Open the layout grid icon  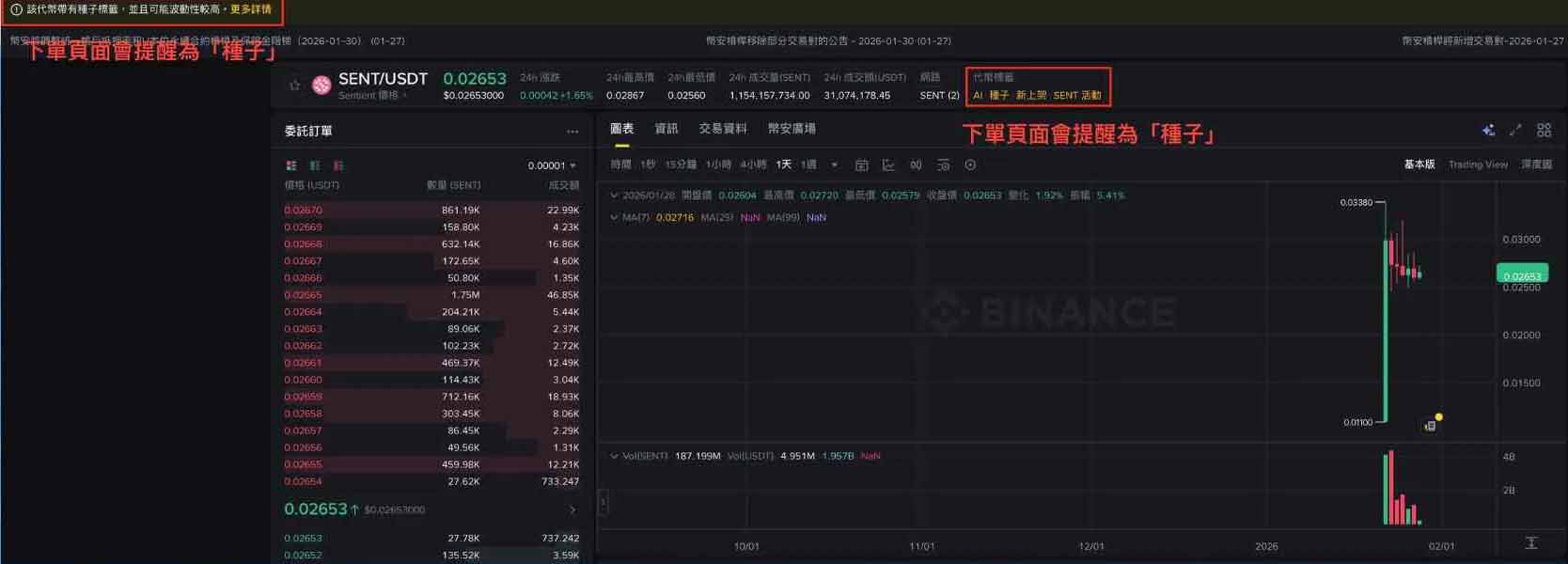coord(1544,131)
